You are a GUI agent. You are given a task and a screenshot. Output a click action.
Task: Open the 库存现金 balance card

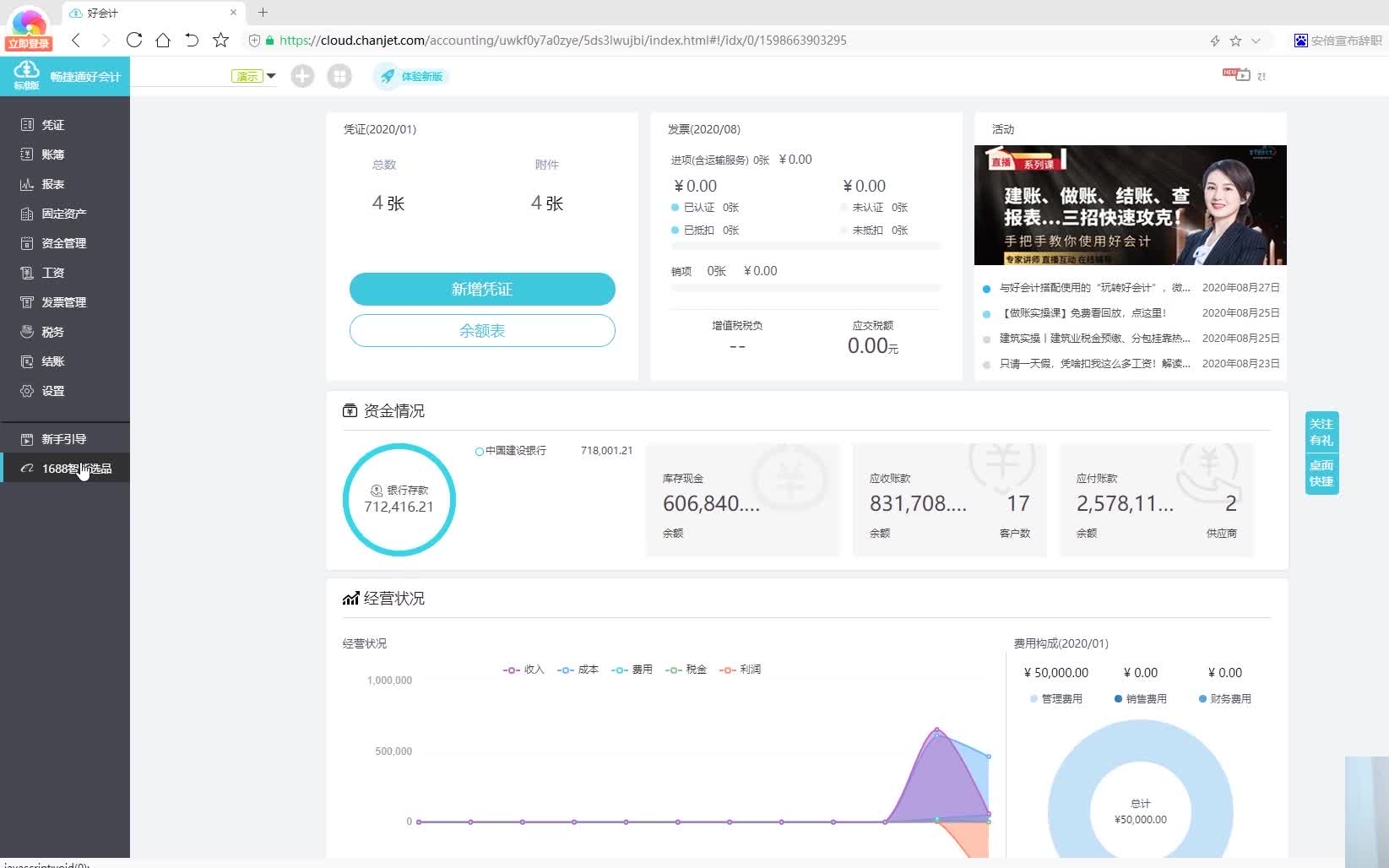coord(743,500)
